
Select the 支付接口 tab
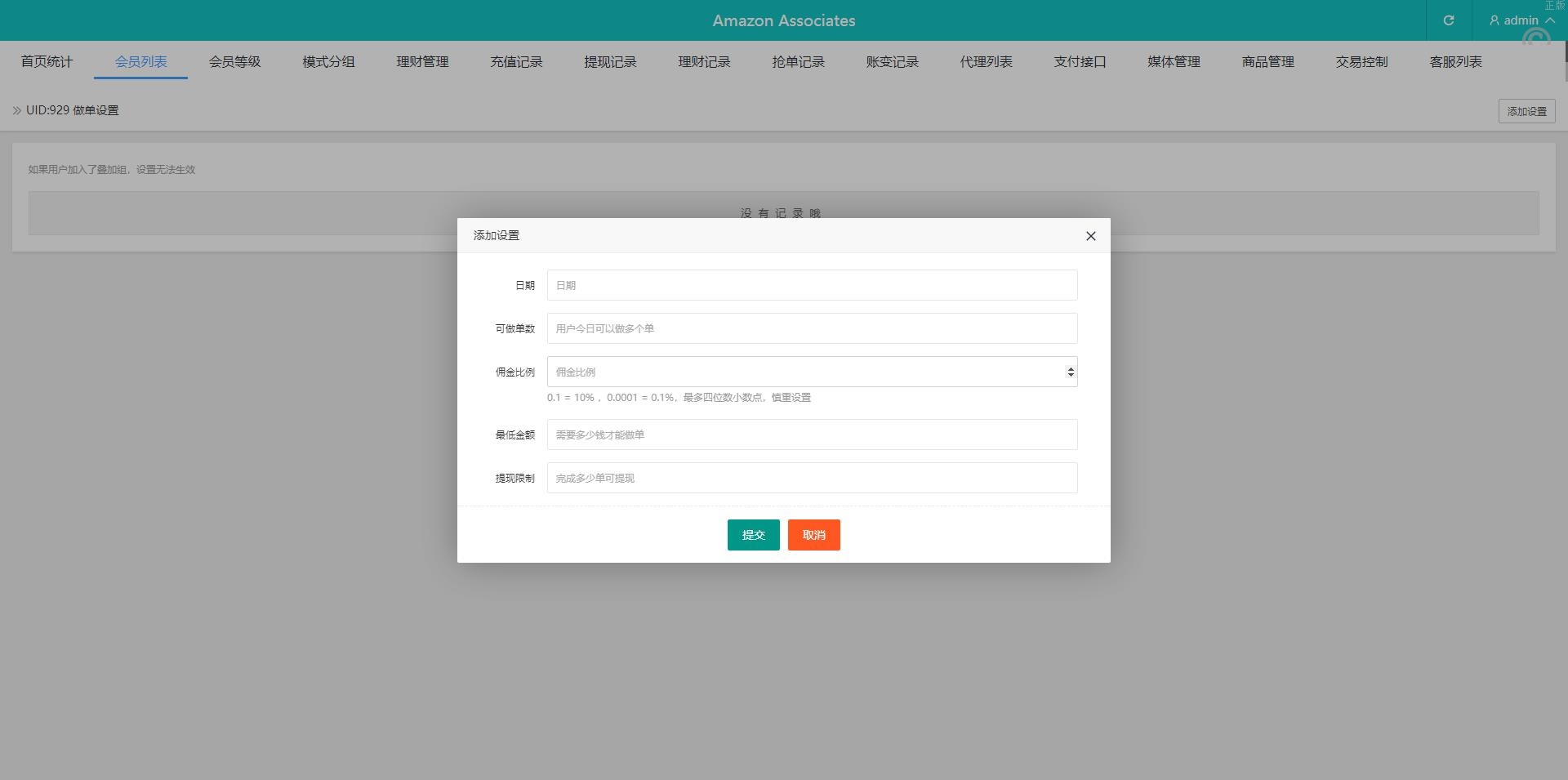click(x=1080, y=62)
